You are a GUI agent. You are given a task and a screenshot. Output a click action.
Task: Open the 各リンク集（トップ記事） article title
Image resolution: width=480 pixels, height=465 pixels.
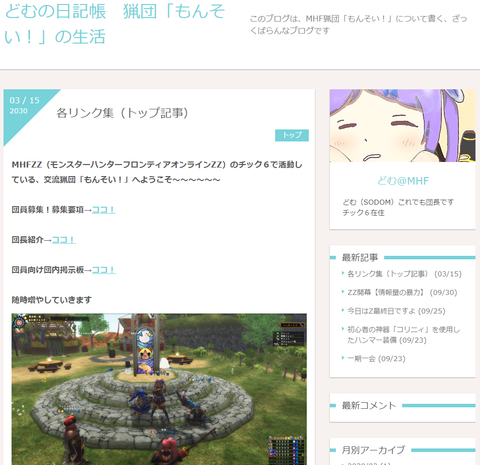[122, 113]
